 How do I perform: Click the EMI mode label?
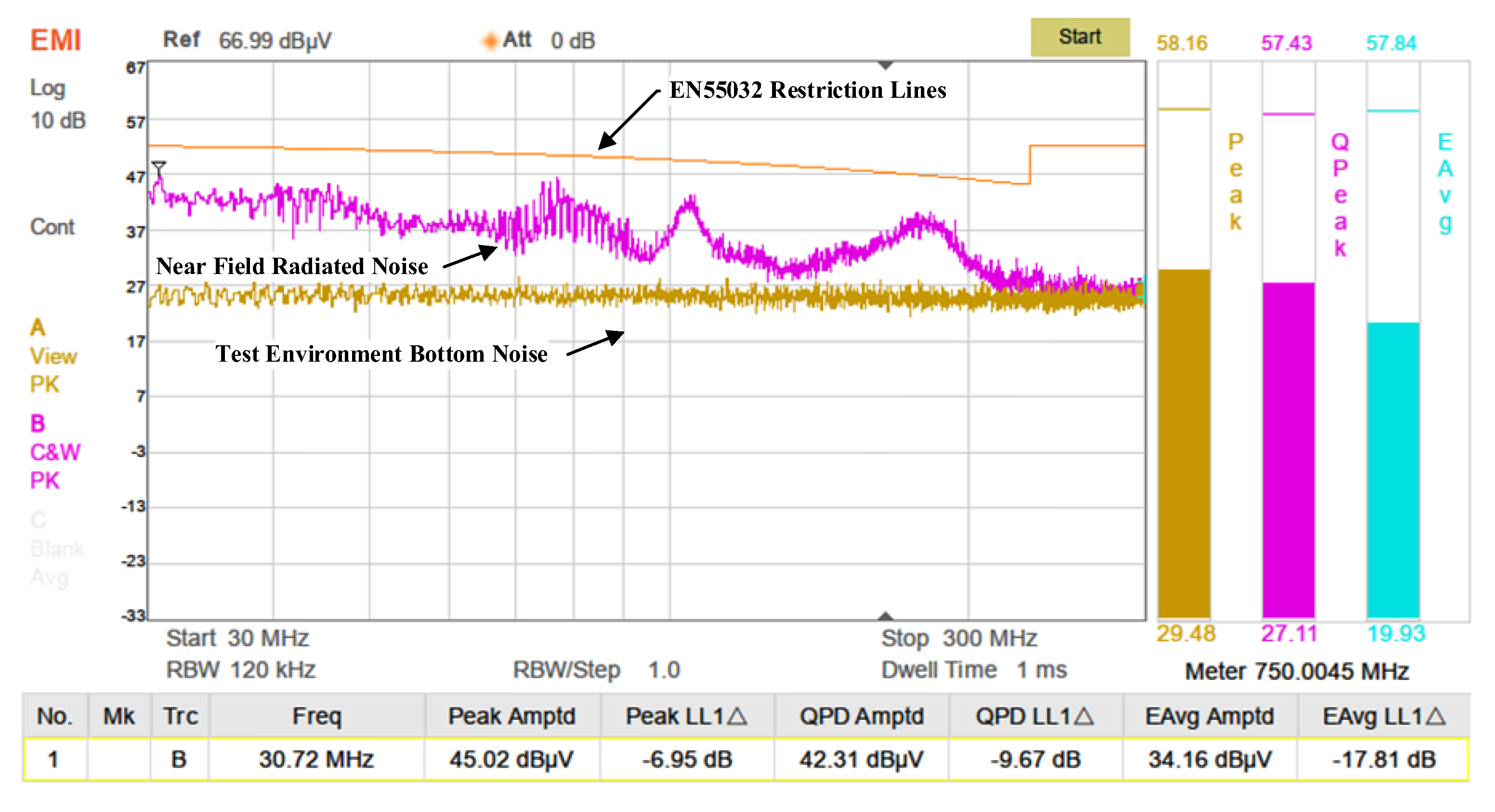[55, 40]
